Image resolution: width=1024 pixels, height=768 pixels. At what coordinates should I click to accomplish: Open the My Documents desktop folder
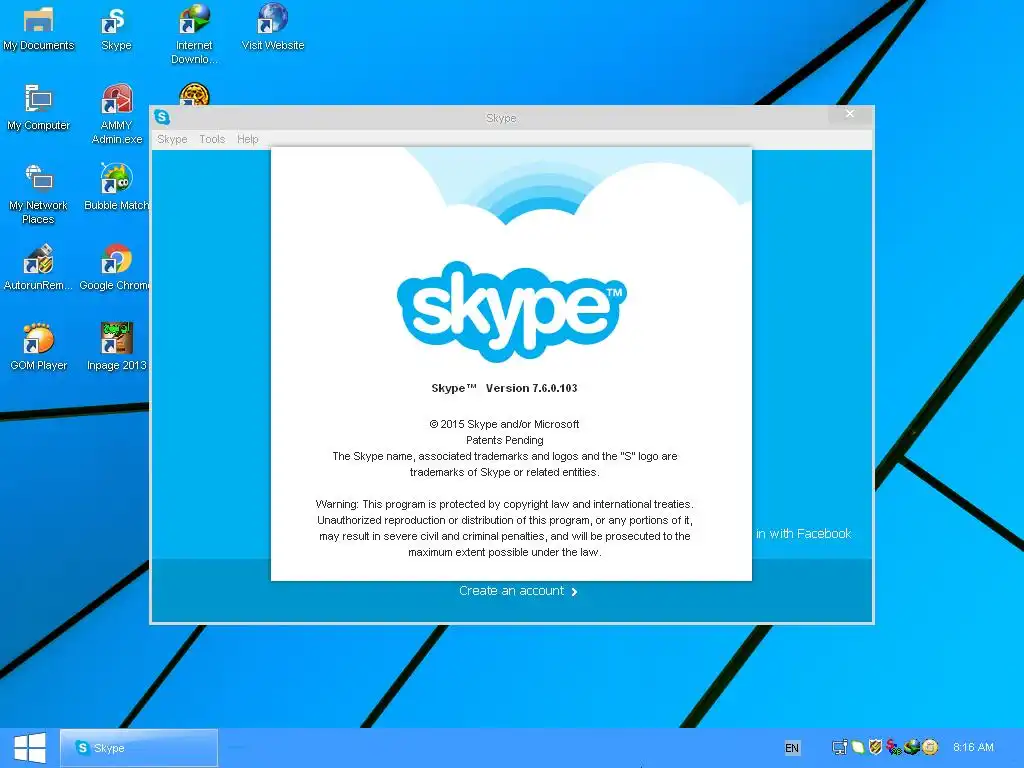[39, 29]
